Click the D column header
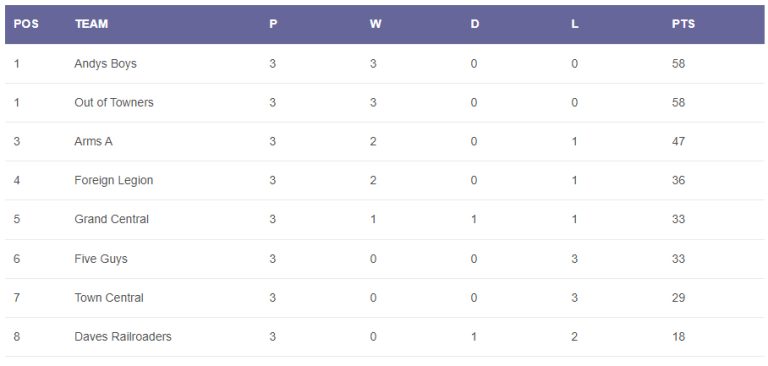This screenshot has width=768, height=366. coord(475,24)
